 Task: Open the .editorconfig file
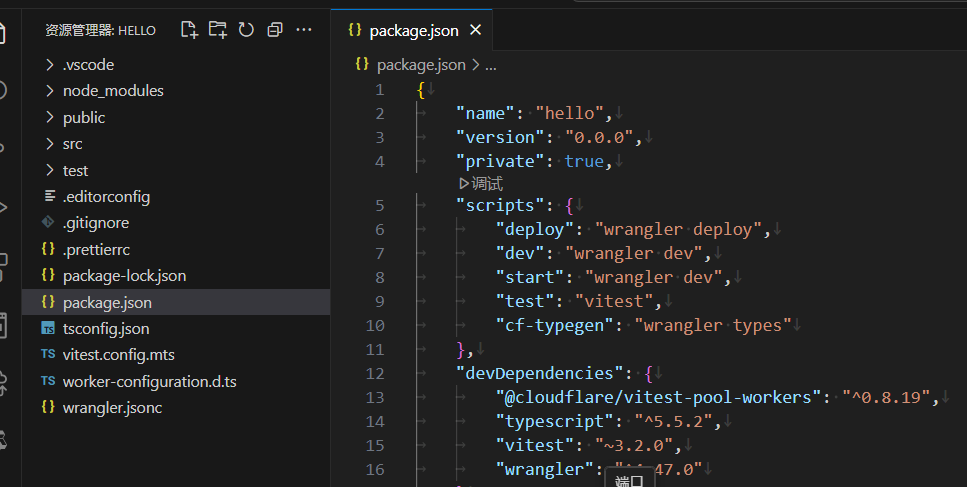click(x=106, y=197)
